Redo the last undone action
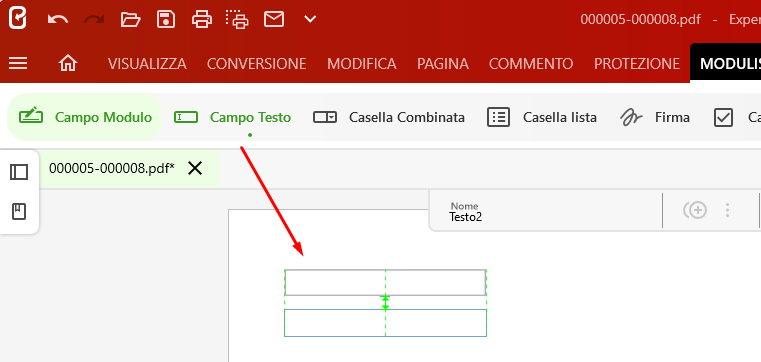Screen dimensions: 761x362 (x=94, y=19)
